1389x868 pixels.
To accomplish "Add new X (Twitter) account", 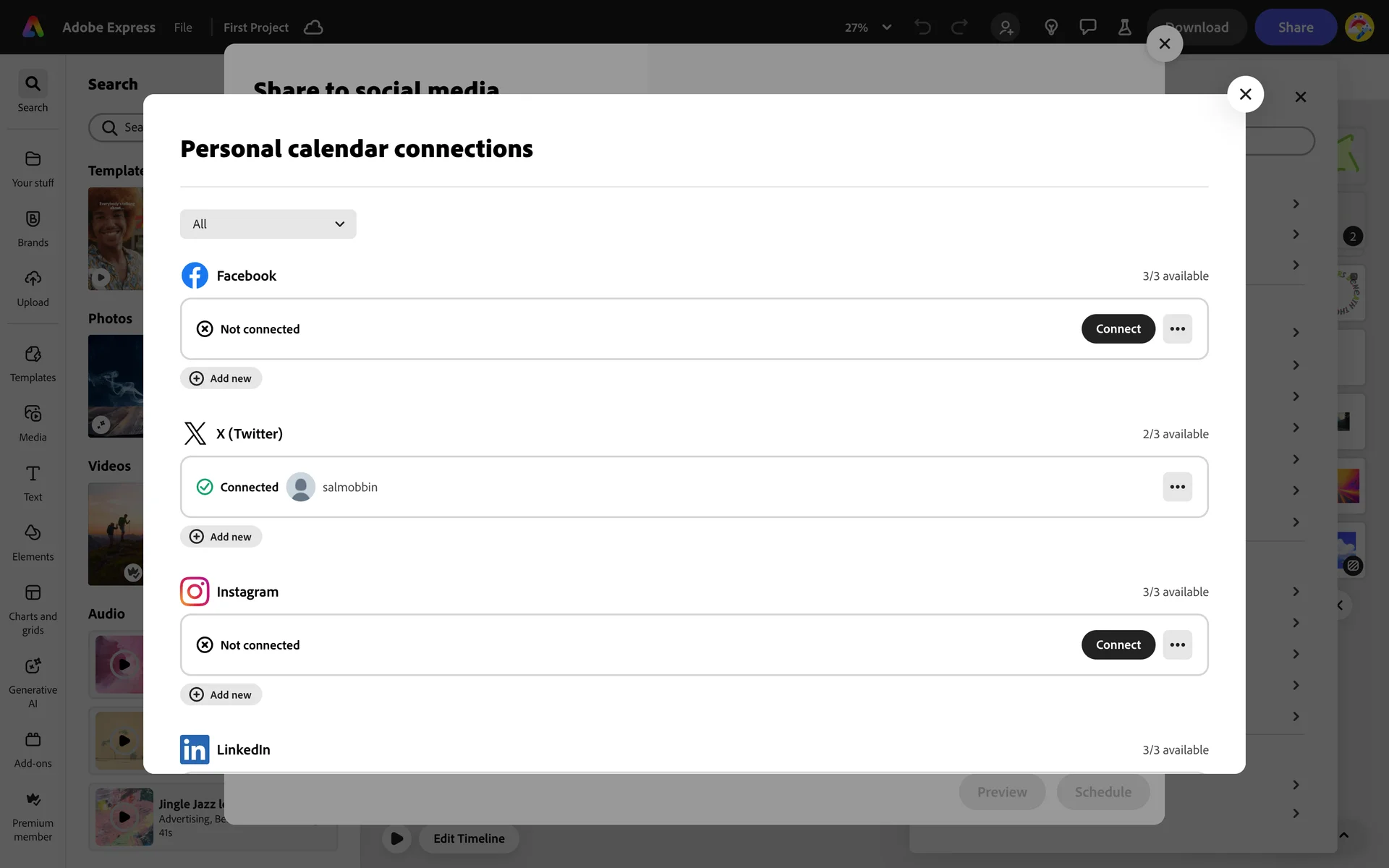I will tap(221, 537).
